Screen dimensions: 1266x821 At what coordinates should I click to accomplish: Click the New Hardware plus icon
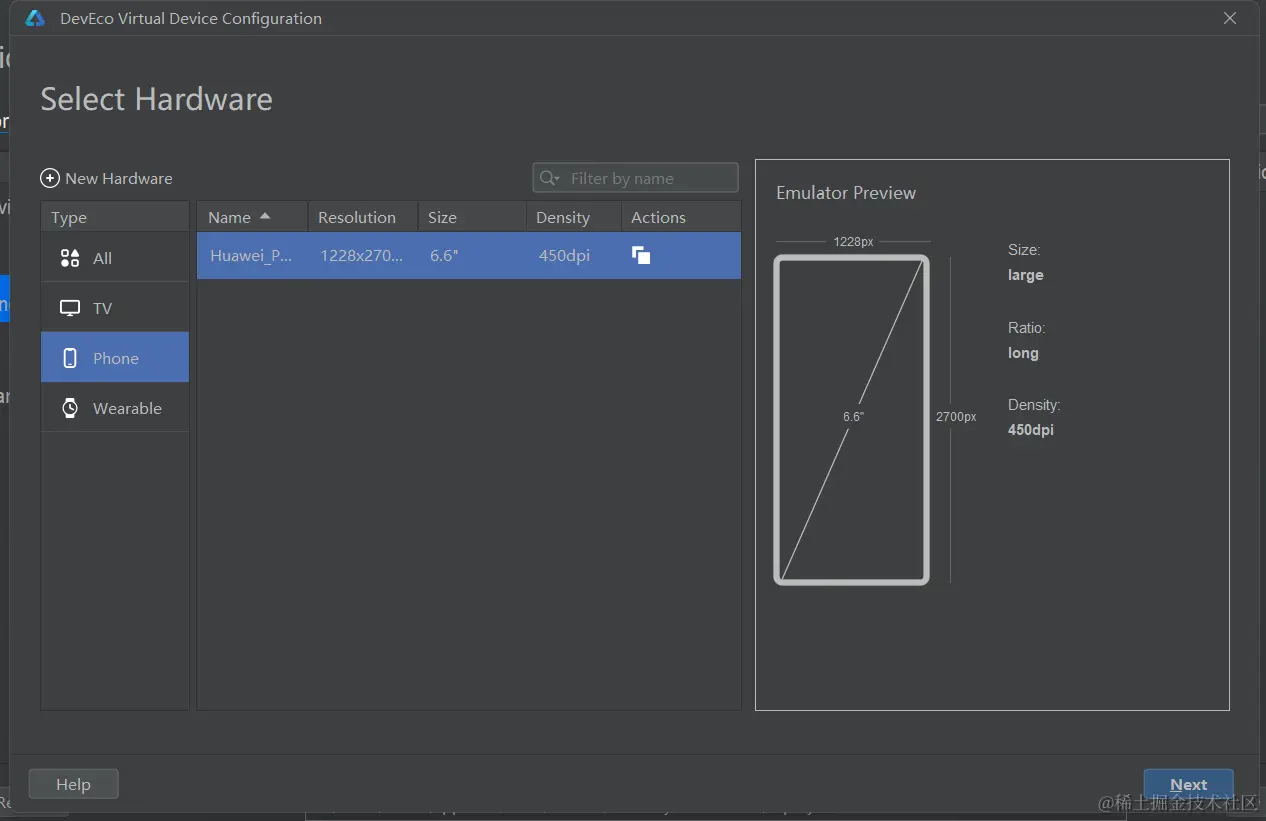[x=50, y=178]
